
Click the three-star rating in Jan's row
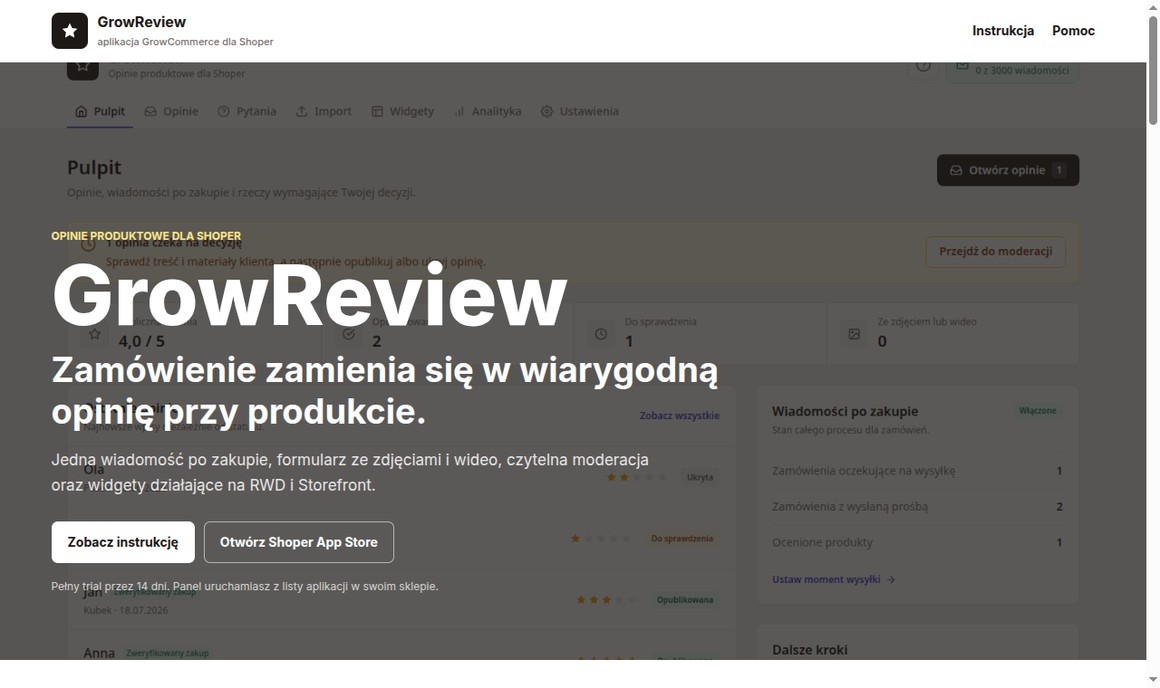point(607,600)
